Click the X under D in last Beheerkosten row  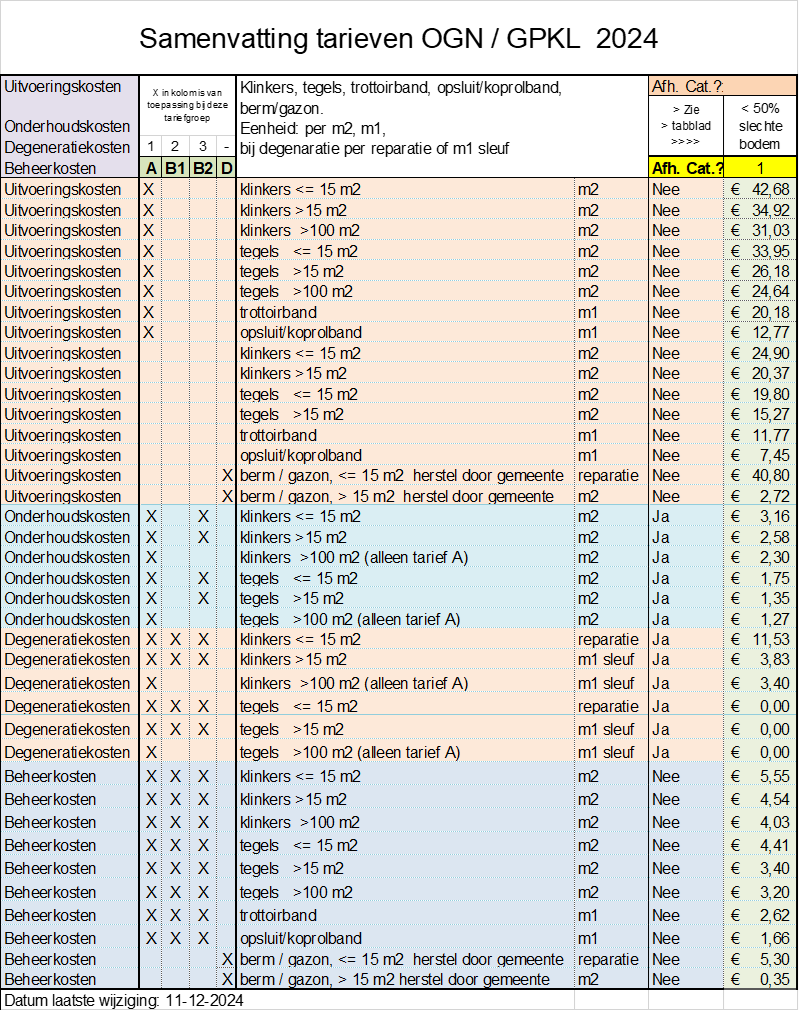click(x=227, y=979)
